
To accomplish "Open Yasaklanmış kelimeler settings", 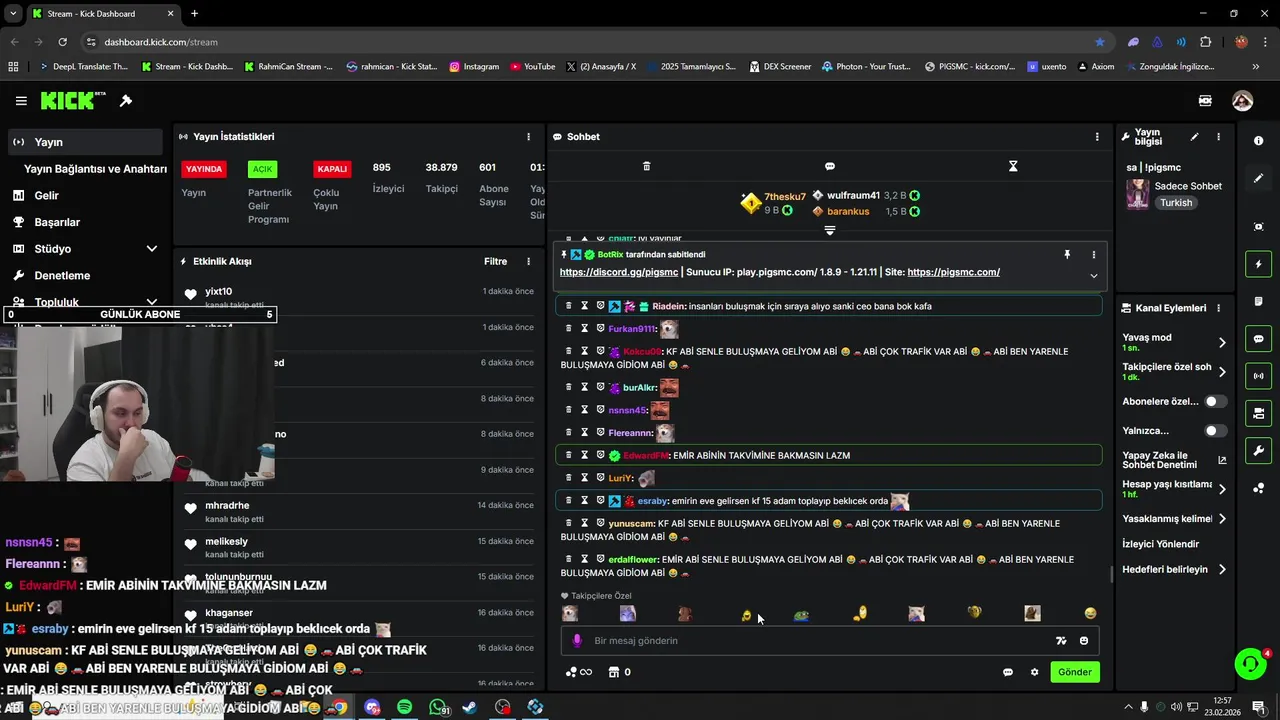I will (x=1173, y=519).
